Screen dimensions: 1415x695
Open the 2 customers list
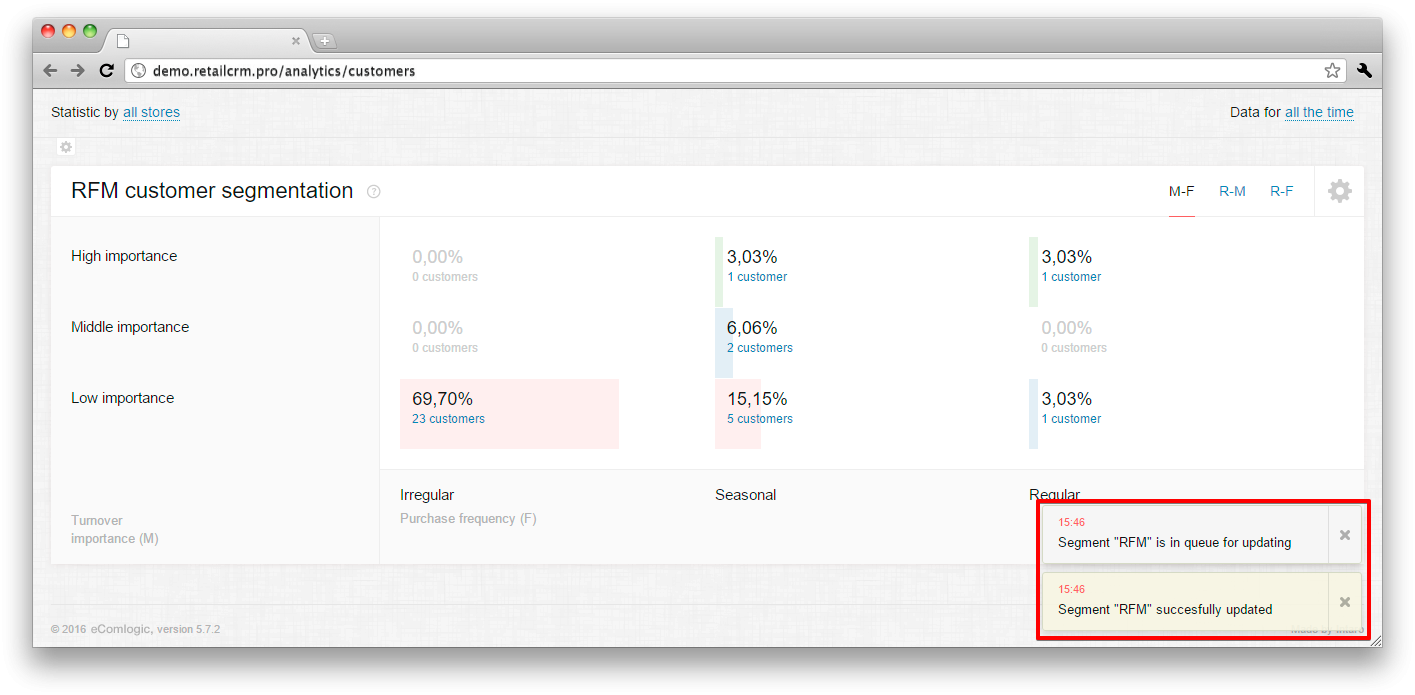coord(760,348)
